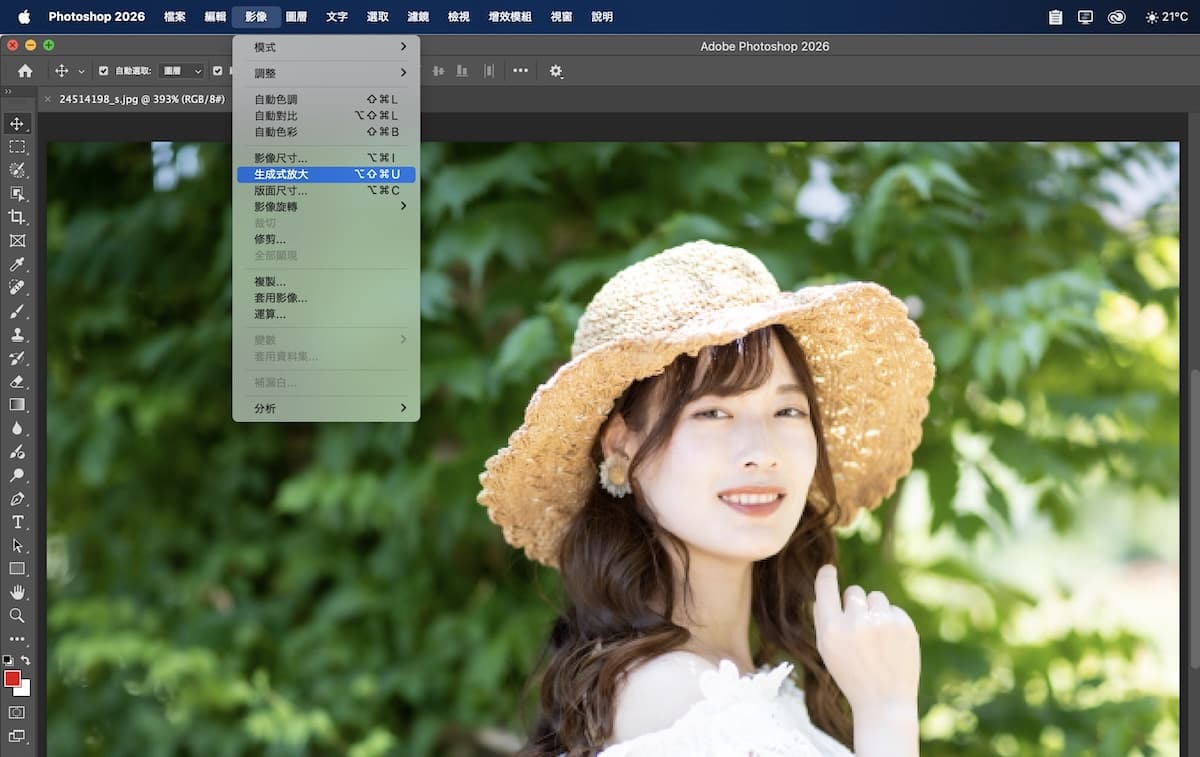Image resolution: width=1200 pixels, height=757 pixels.
Task: Open workspace settings via gear icon
Action: pyautogui.click(x=556, y=71)
